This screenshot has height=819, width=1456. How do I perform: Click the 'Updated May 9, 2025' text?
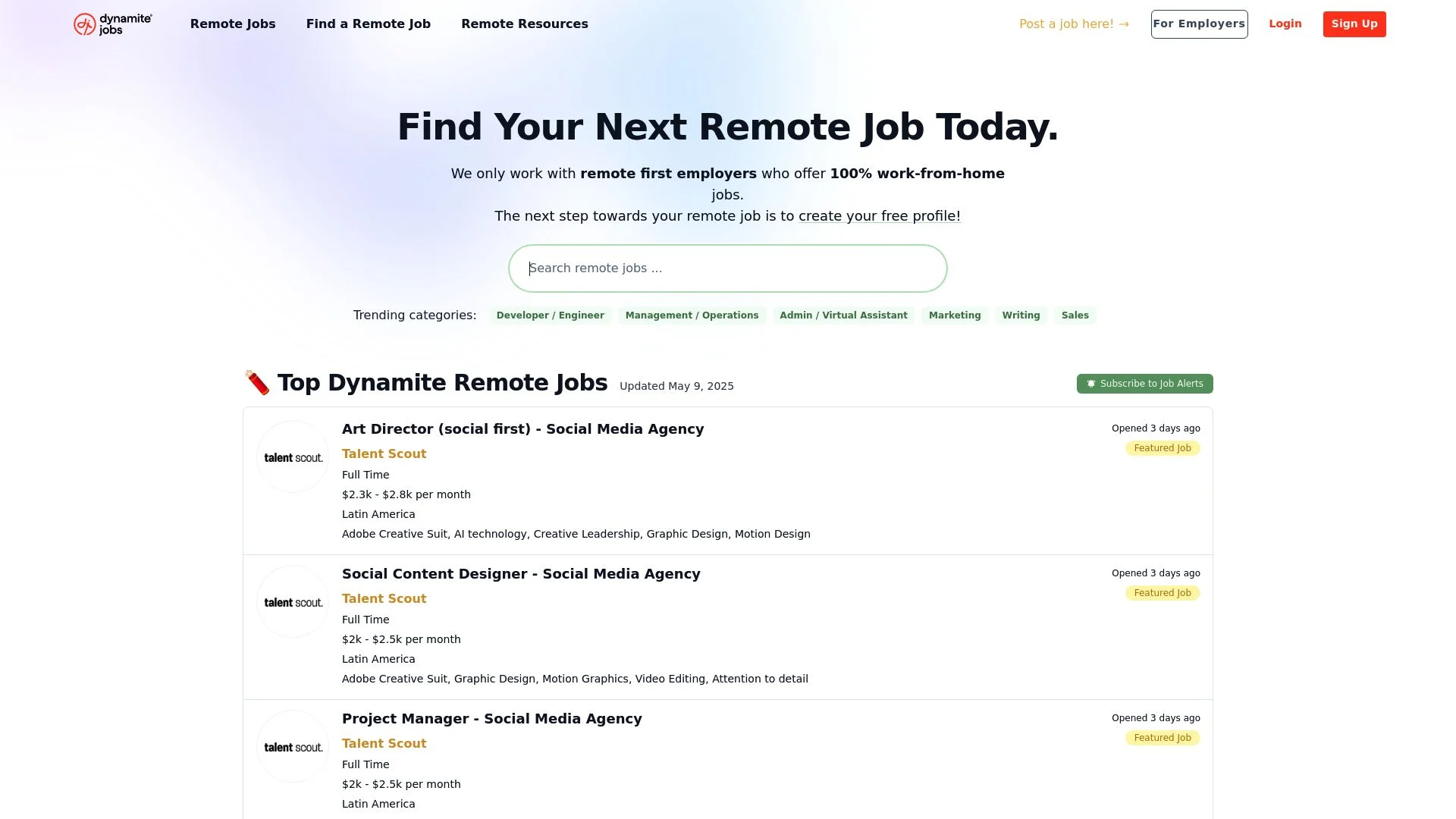tap(676, 386)
